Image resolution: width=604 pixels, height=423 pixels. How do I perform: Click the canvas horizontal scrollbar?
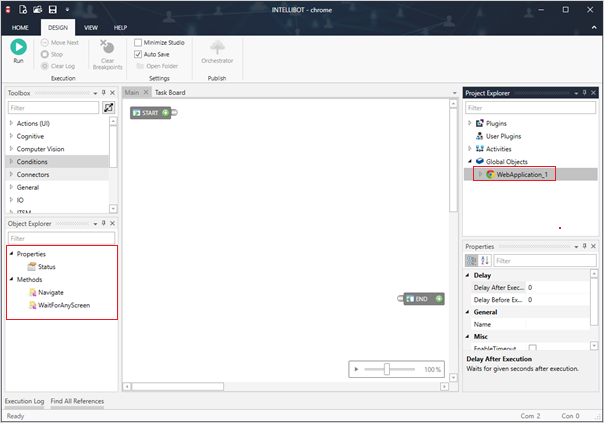coord(178,386)
